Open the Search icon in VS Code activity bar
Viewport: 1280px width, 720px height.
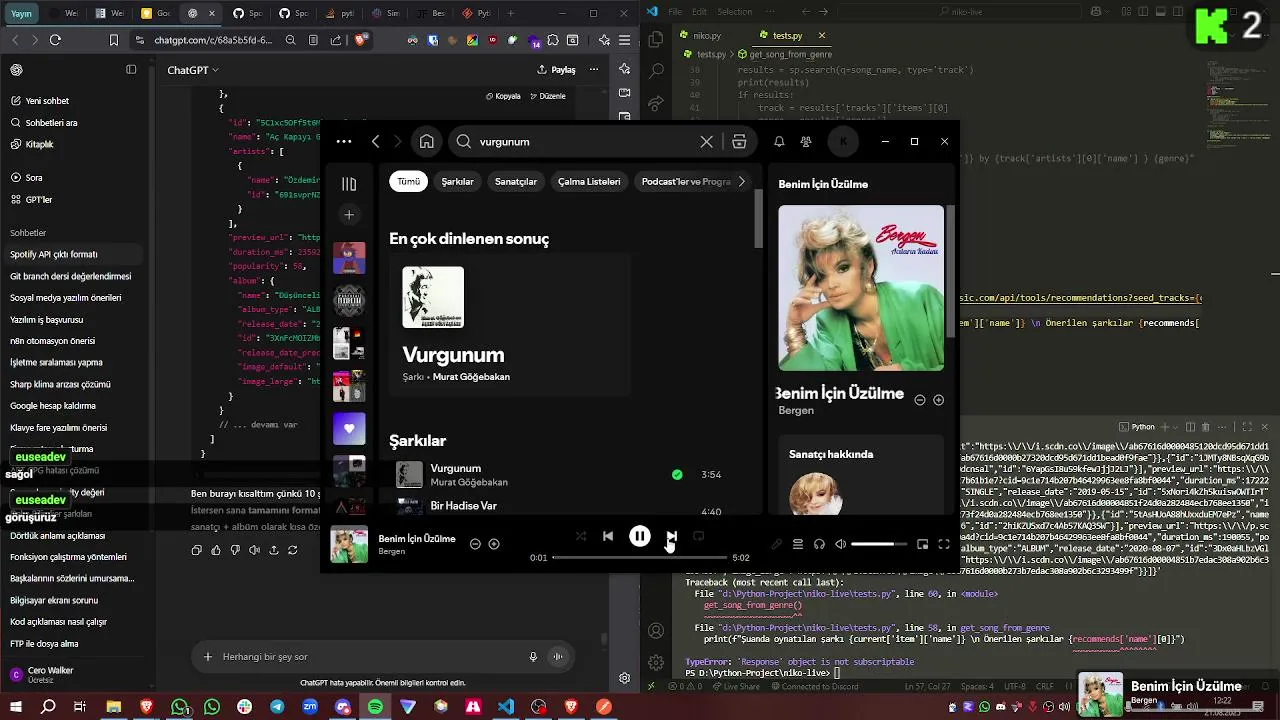click(x=656, y=72)
